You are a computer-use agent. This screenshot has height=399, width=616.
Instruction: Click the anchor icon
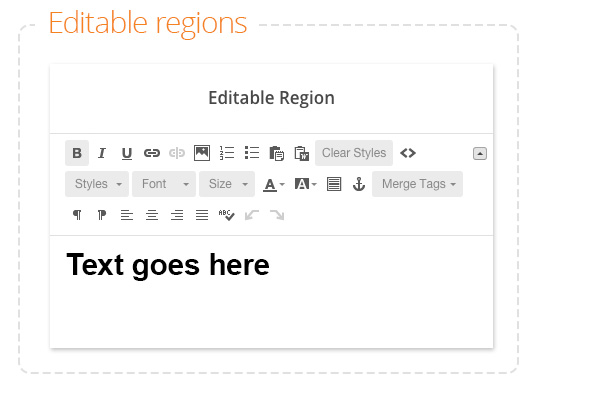pyautogui.click(x=359, y=184)
